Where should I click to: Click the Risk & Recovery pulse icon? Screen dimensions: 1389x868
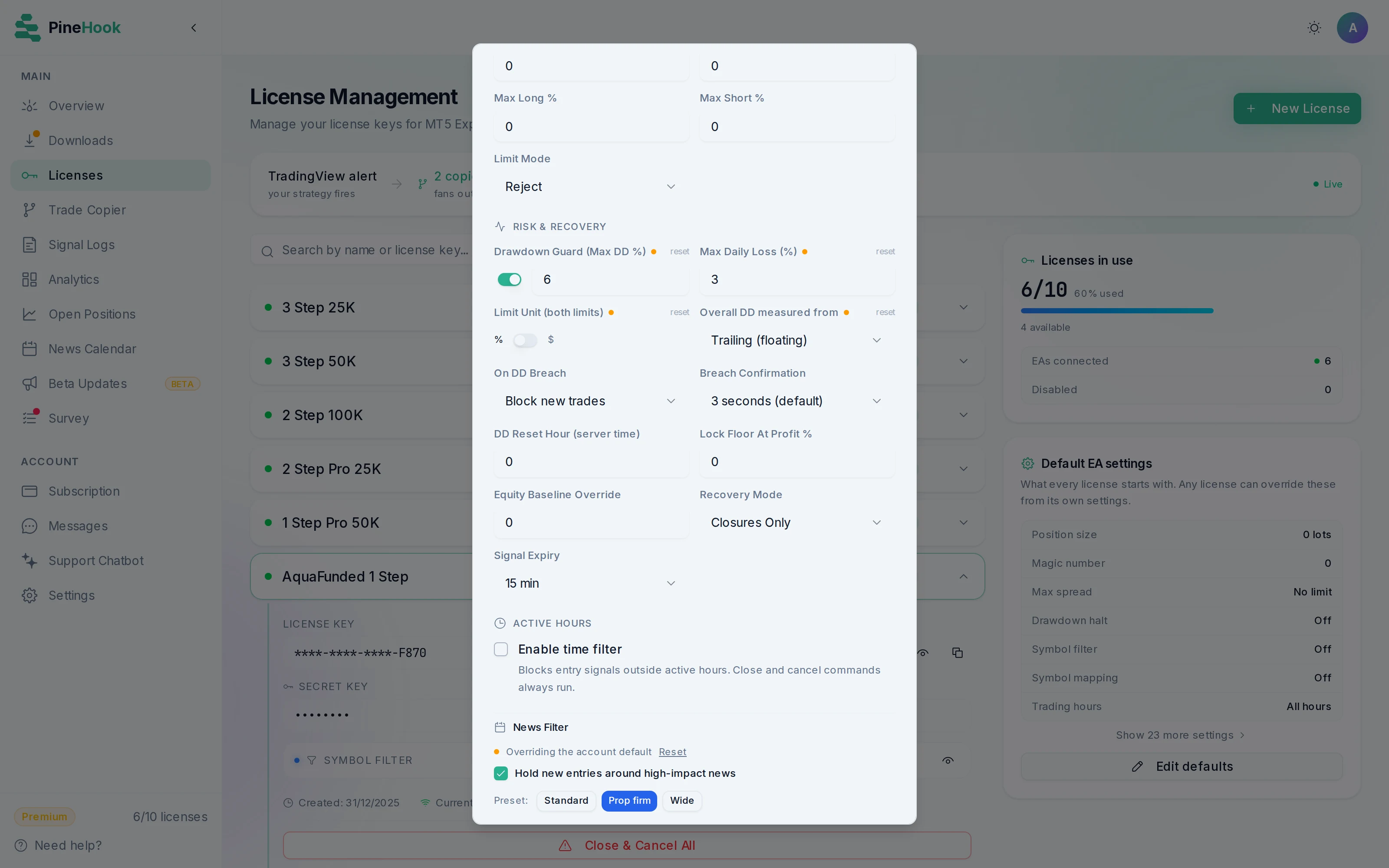500,227
